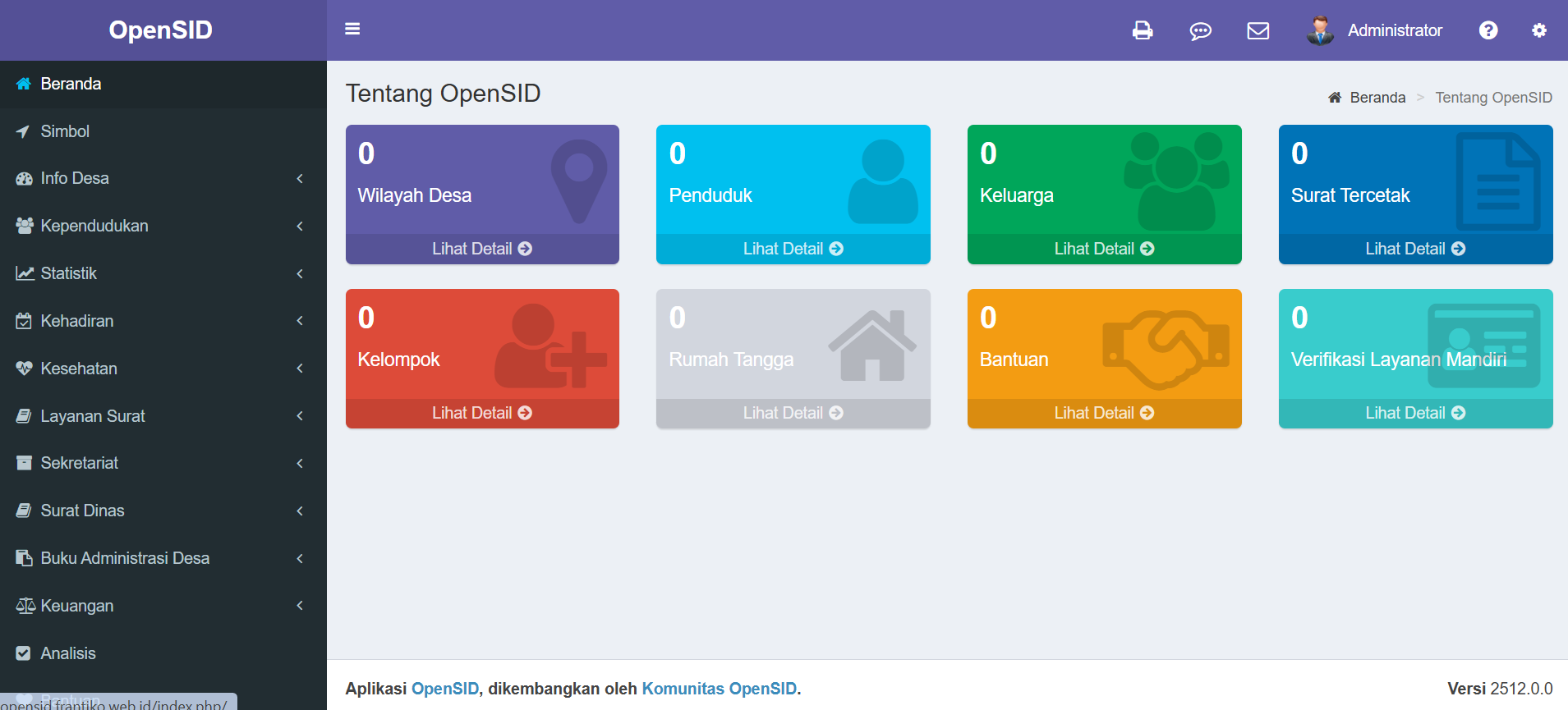Click the help question mark icon
Viewport: 1568px width, 710px height.
click(1488, 30)
